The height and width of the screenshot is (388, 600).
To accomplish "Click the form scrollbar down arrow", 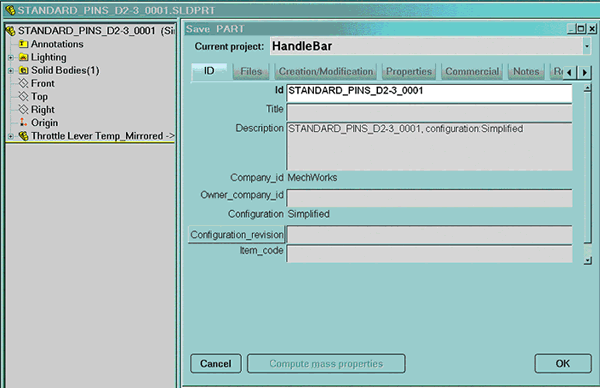I will click(588, 261).
